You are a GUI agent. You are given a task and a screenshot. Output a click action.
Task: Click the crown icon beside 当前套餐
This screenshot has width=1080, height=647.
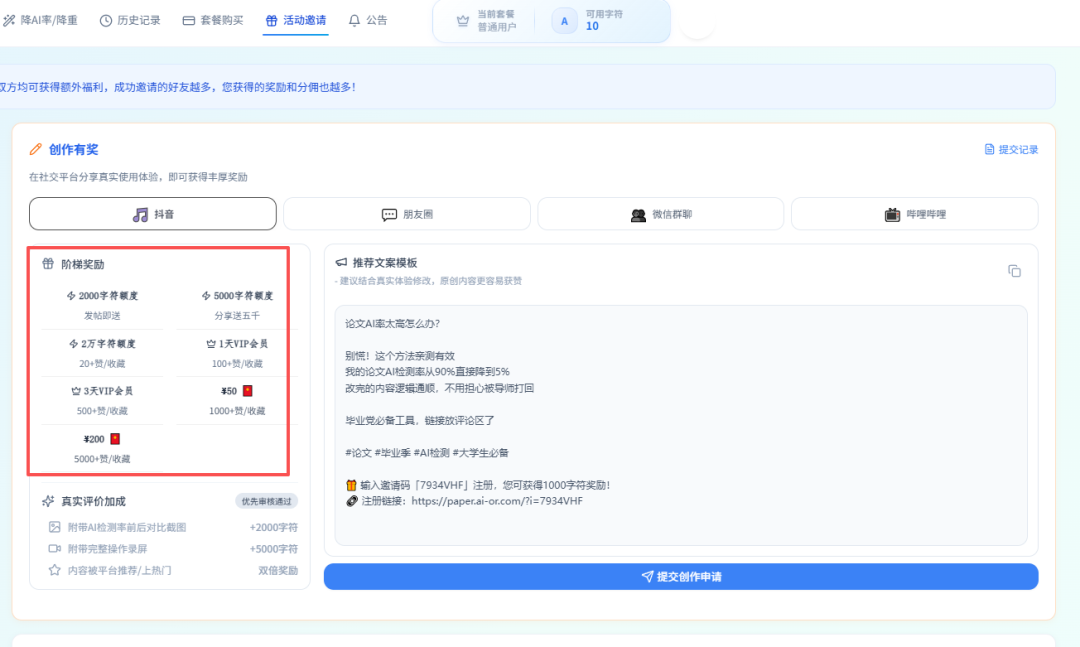click(x=463, y=21)
